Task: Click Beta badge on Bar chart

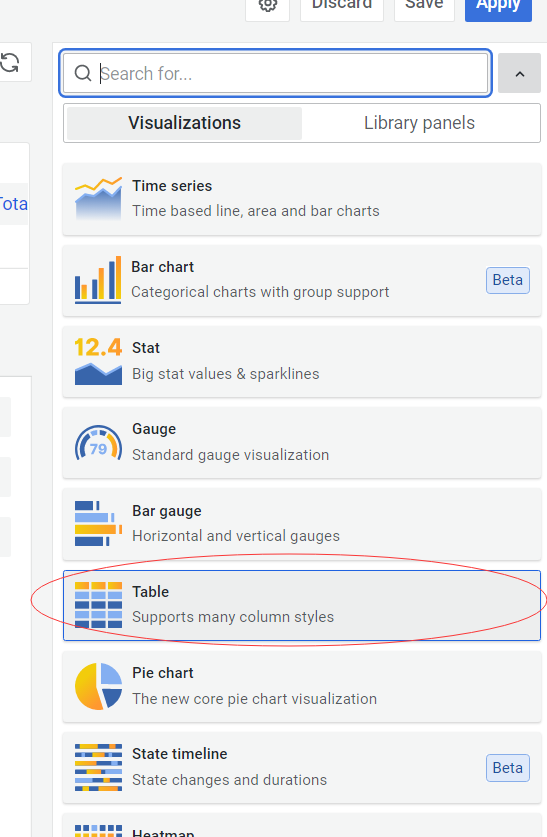Action: coord(508,280)
